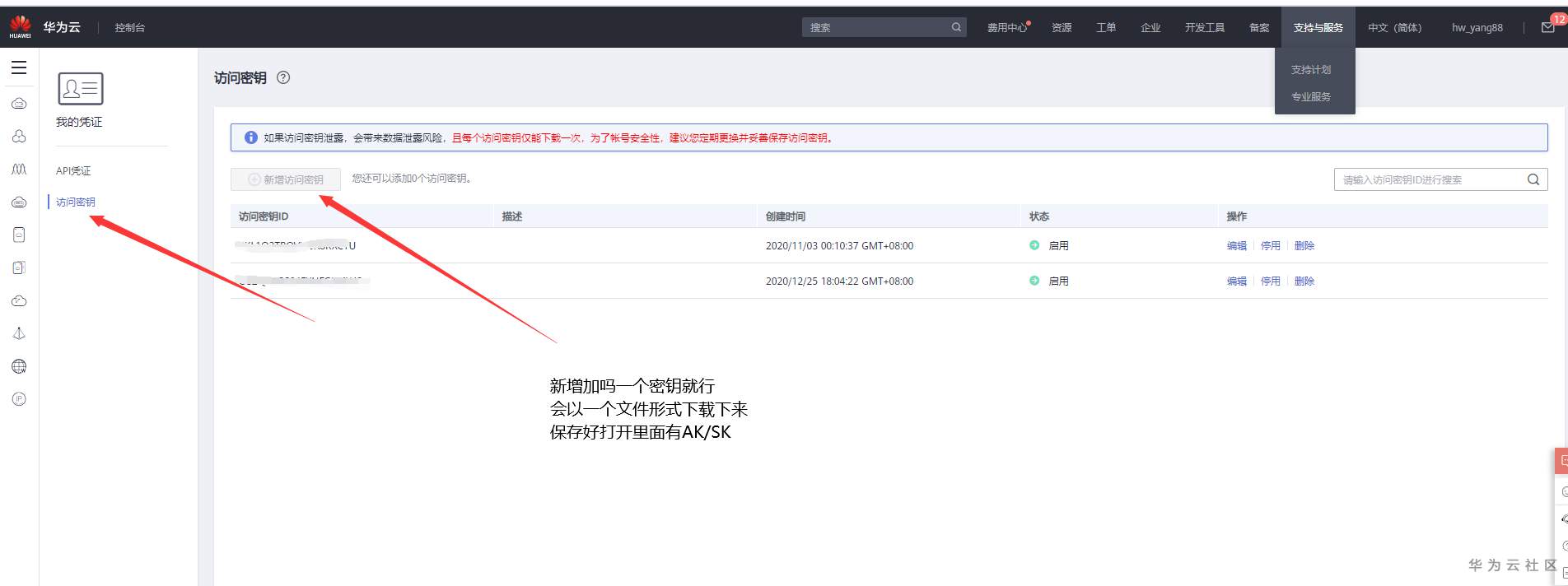Screen dimensions: 1568x586
Task: Open the hw_yang88 account dropdown
Action: pyautogui.click(x=1477, y=27)
